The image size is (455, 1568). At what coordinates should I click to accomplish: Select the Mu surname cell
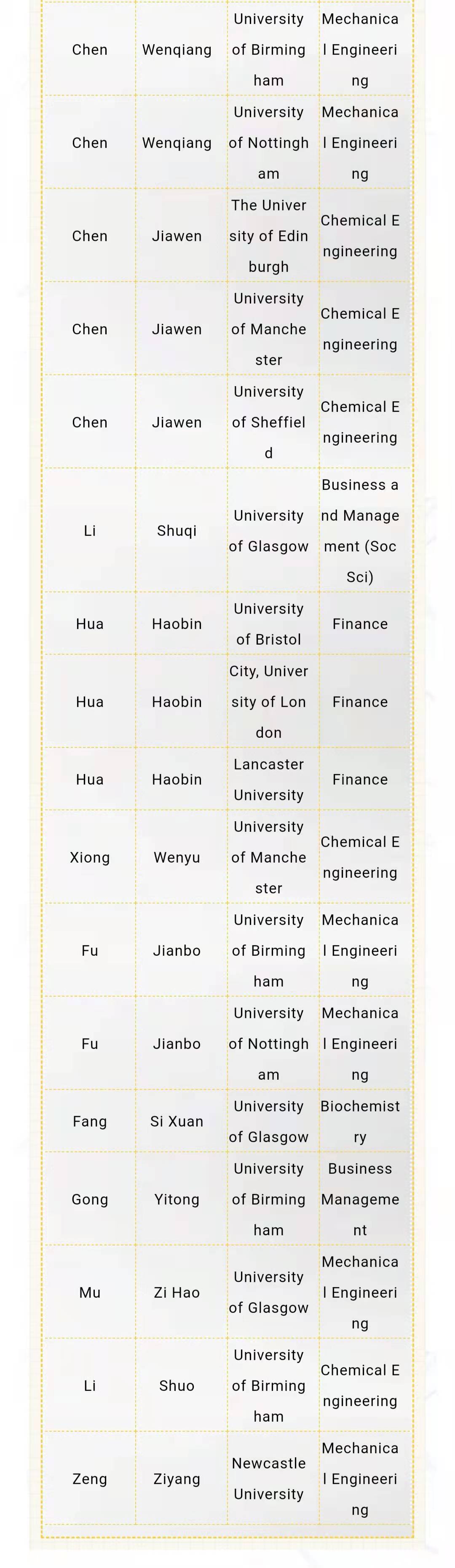click(x=89, y=1292)
